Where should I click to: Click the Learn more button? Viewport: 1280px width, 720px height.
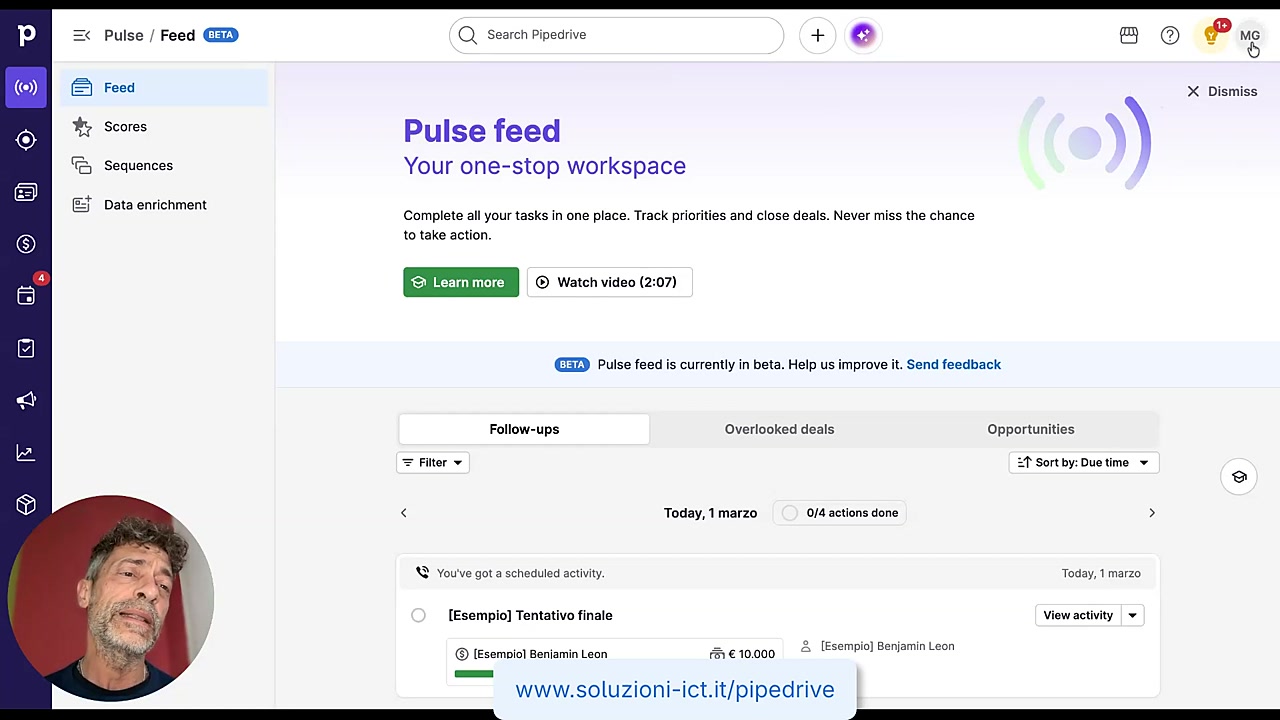click(x=461, y=282)
